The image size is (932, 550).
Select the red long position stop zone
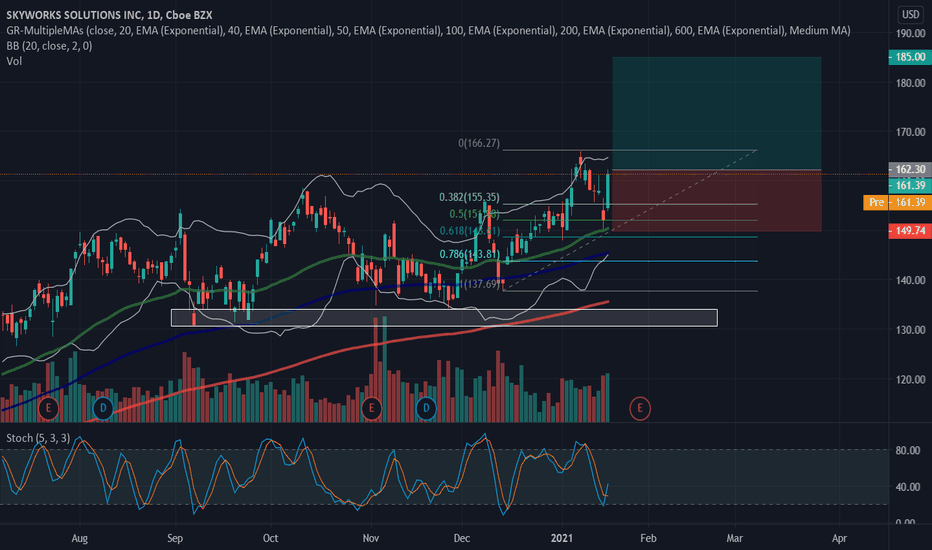tap(717, 201)
